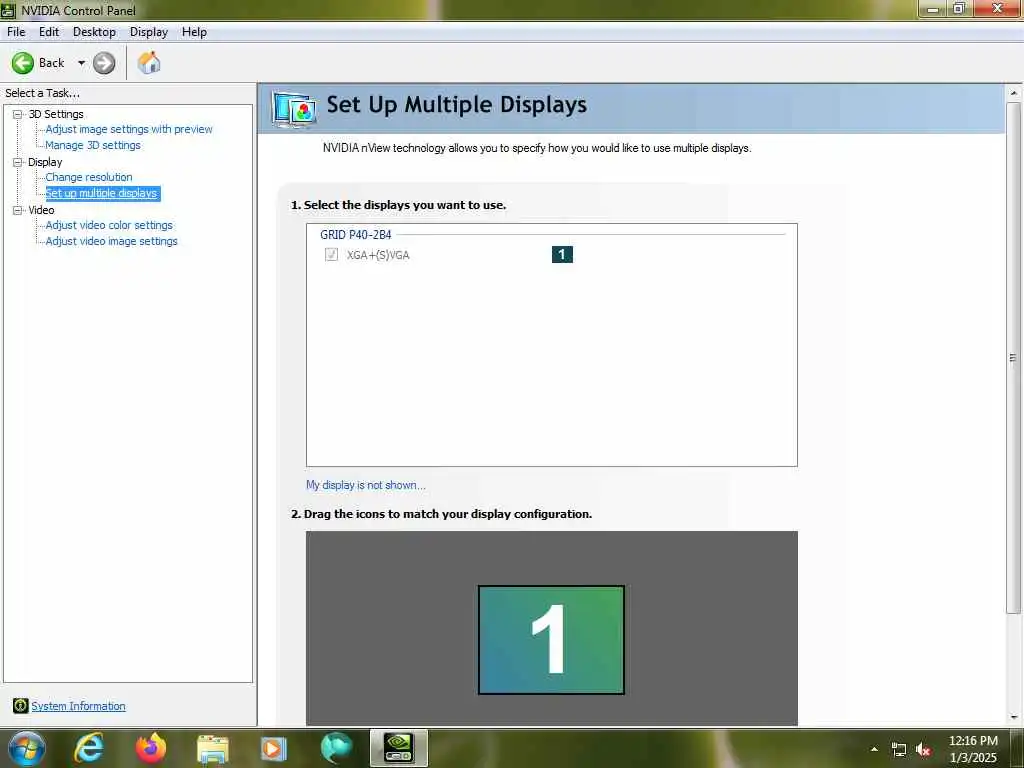Select Adjust video image settings
Image resolution: width=1024 pixels, height=768 pixels.
point(111,241)
